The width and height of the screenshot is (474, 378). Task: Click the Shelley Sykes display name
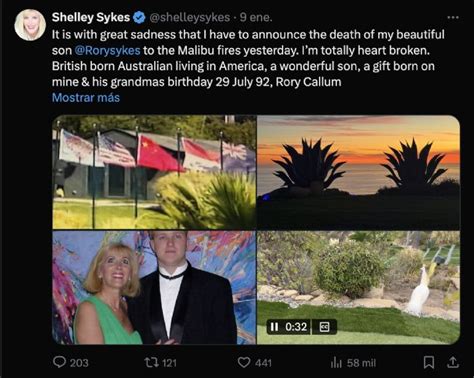click(x=91, y=17)
